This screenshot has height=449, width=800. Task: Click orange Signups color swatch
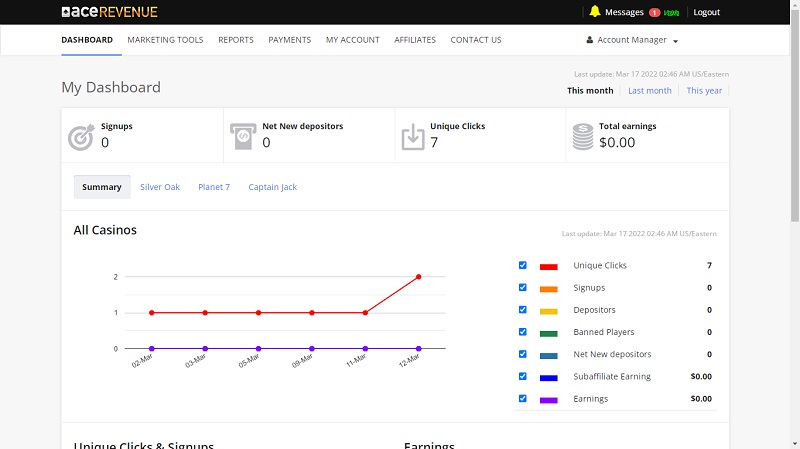pyautogui.click(x=548, y=289)
